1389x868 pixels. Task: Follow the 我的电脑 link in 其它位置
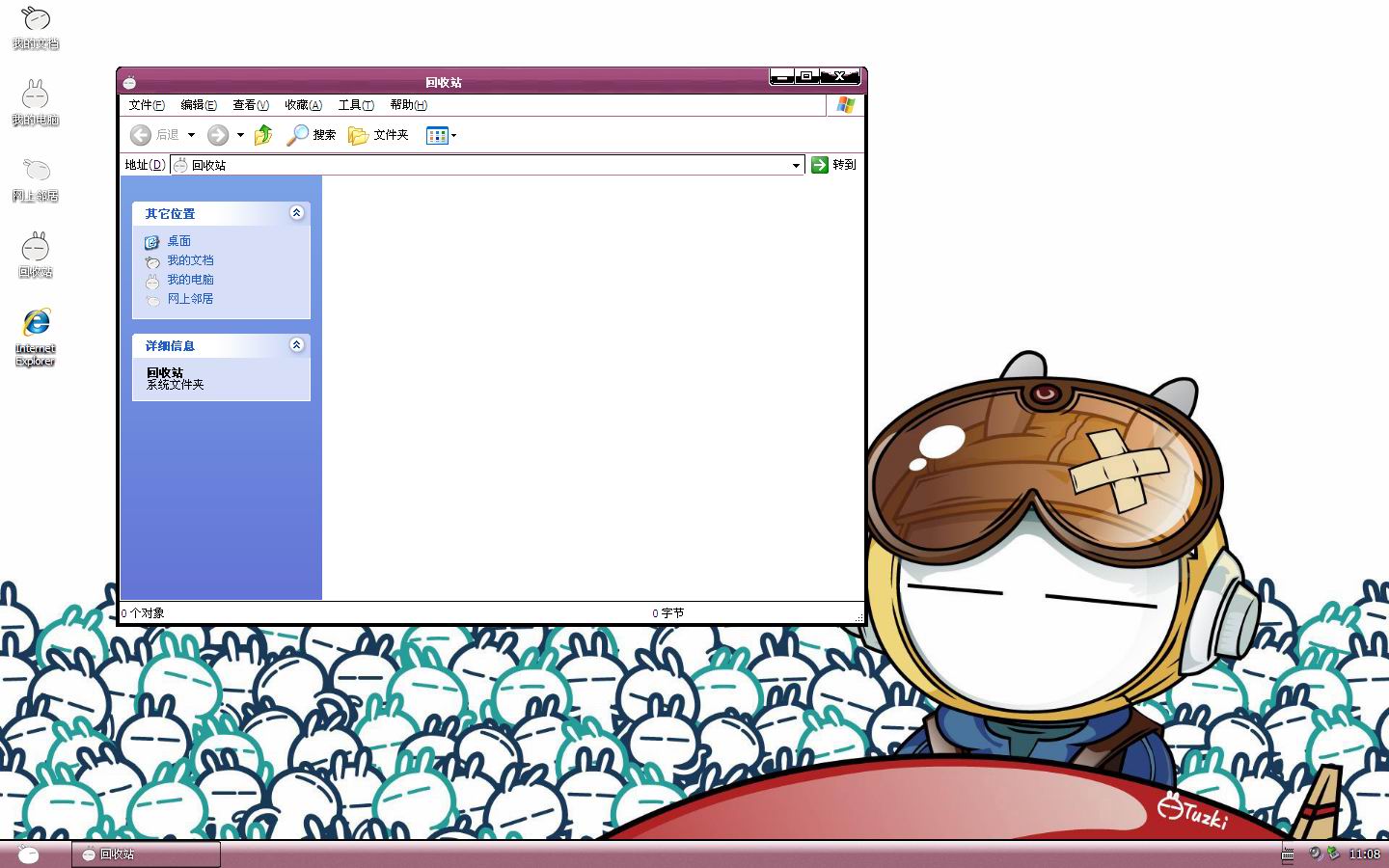(x=190, y=280)
